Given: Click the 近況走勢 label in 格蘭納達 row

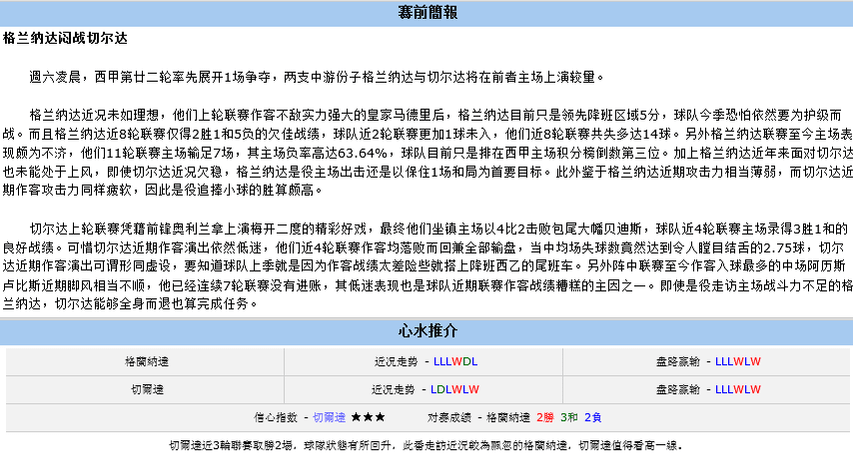Looking at the screenshot, I should coord(396,361).
